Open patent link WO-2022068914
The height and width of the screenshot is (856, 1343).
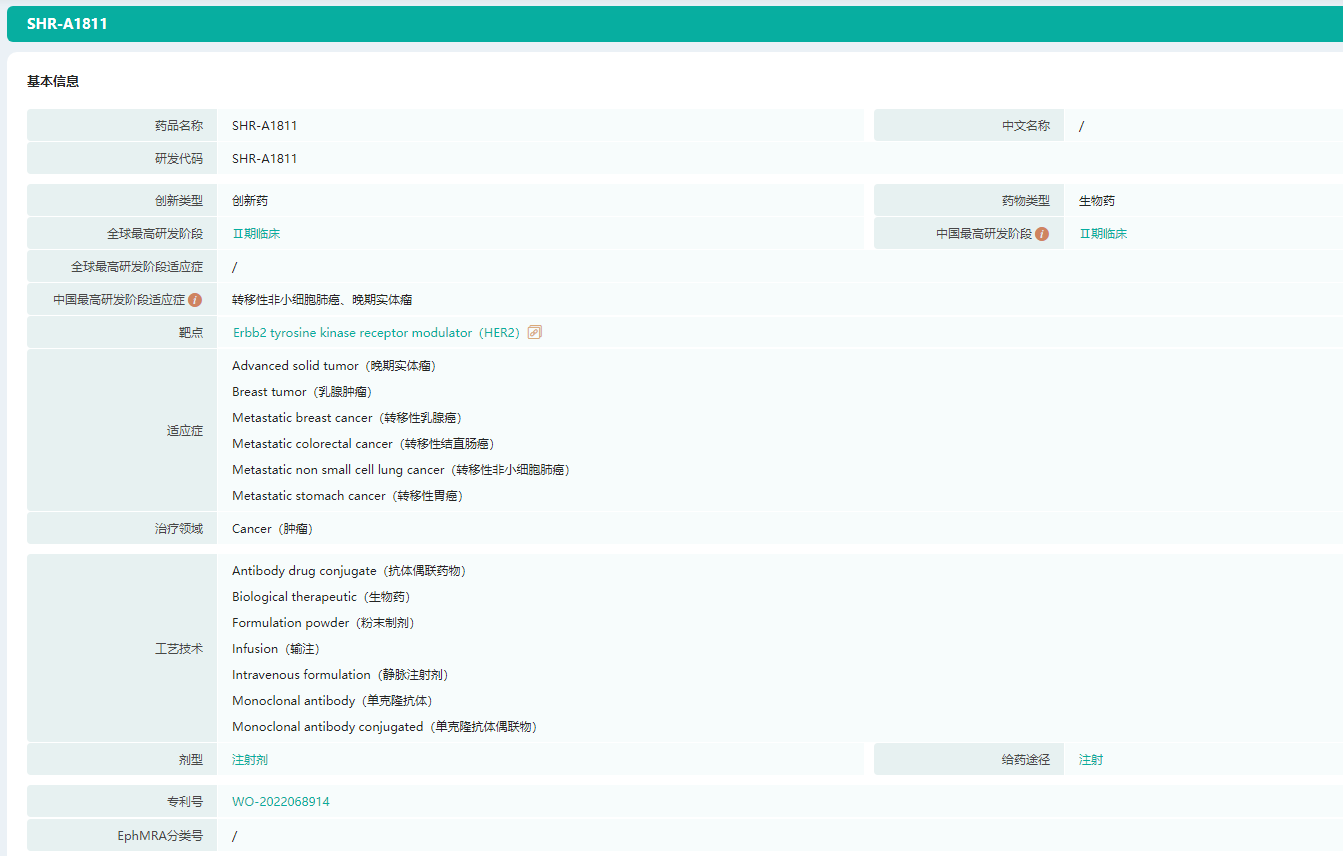281,802
